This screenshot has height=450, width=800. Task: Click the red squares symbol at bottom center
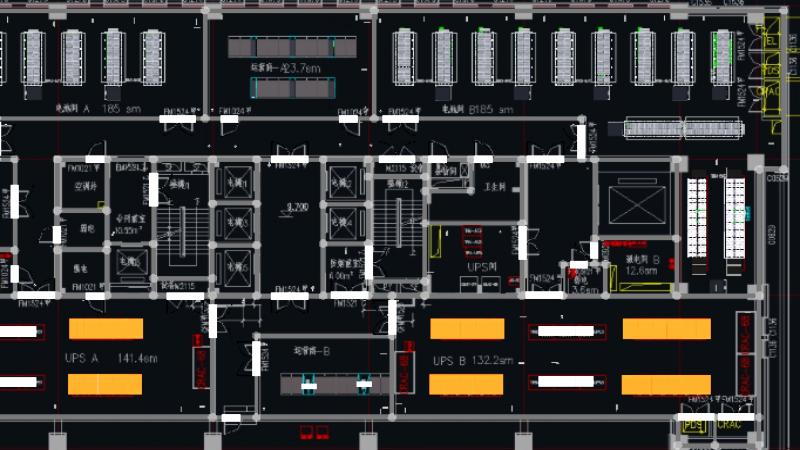pos(314,433)
